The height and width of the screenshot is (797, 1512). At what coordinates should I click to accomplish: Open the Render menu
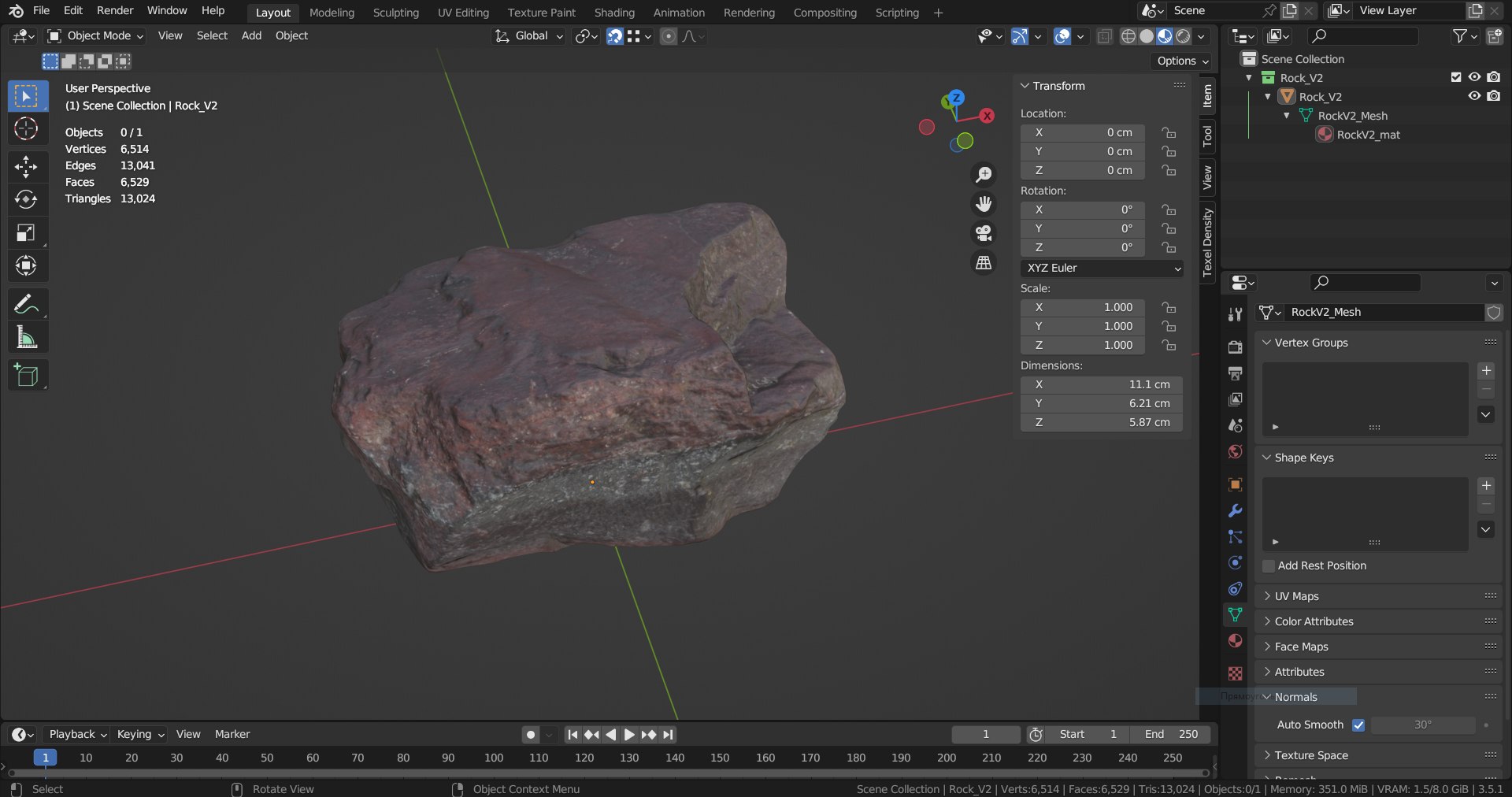point(115,11)
